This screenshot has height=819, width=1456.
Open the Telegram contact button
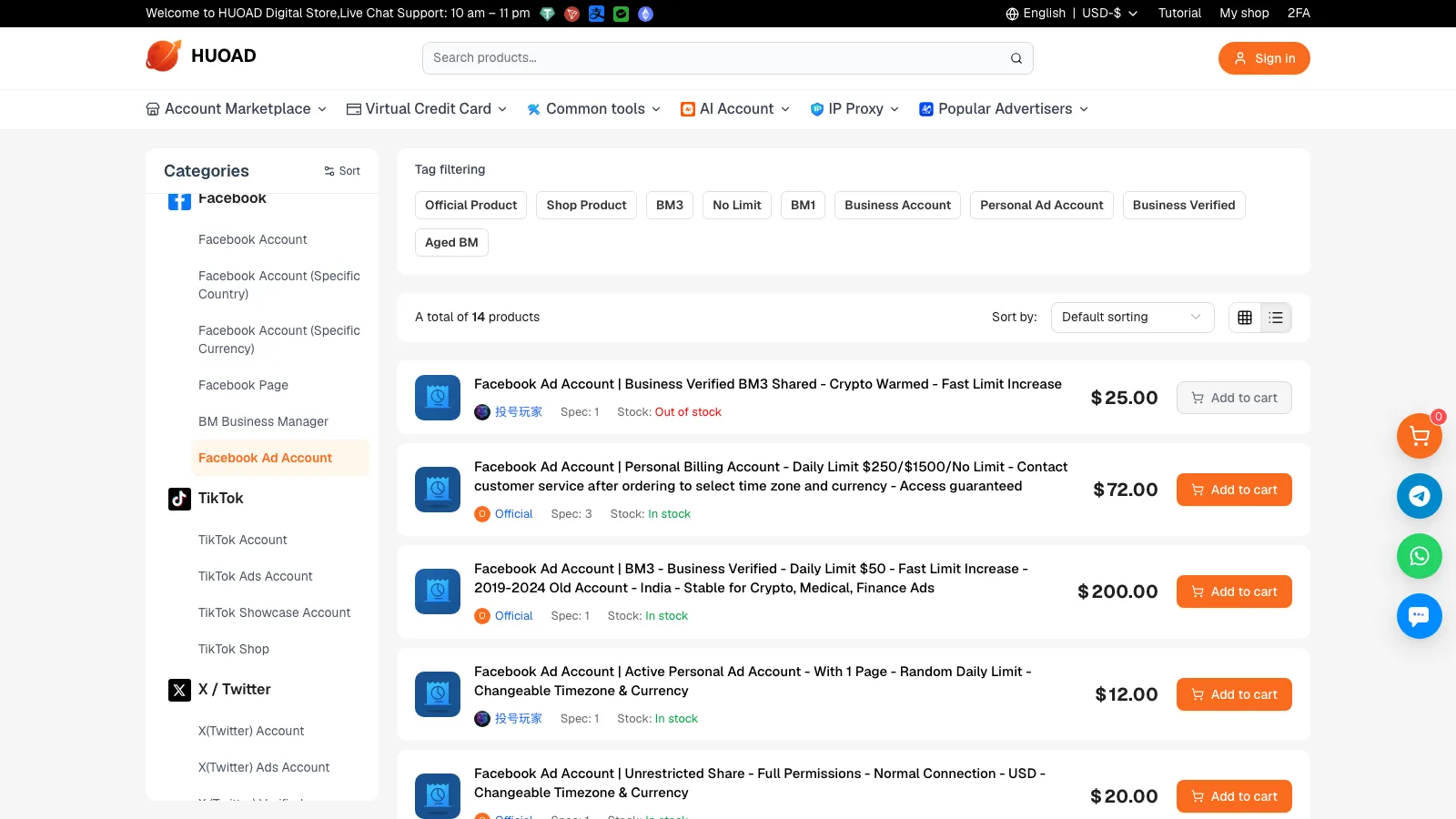pyautogui.click(x=1420, y=496)
